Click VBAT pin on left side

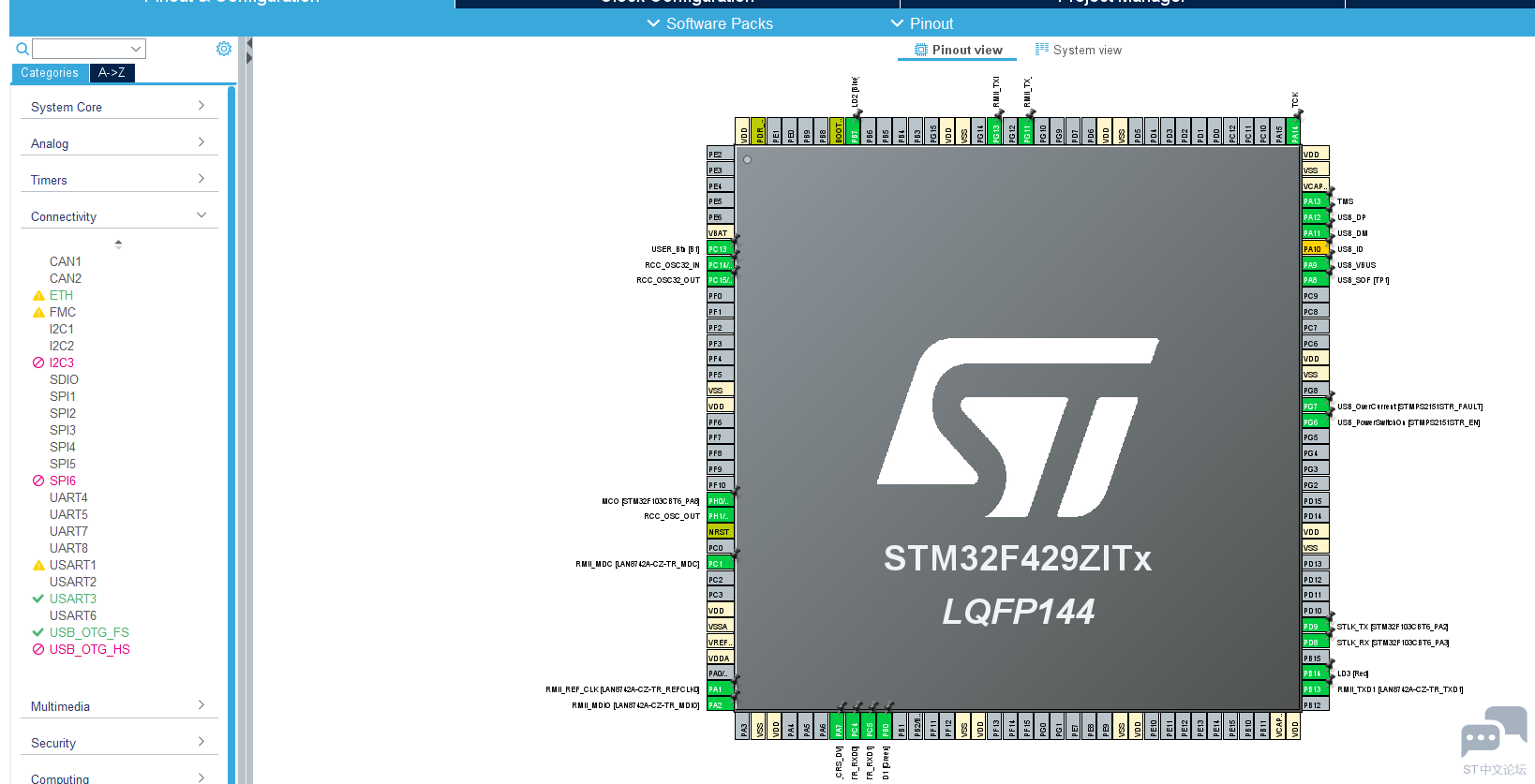coord(720,233)
